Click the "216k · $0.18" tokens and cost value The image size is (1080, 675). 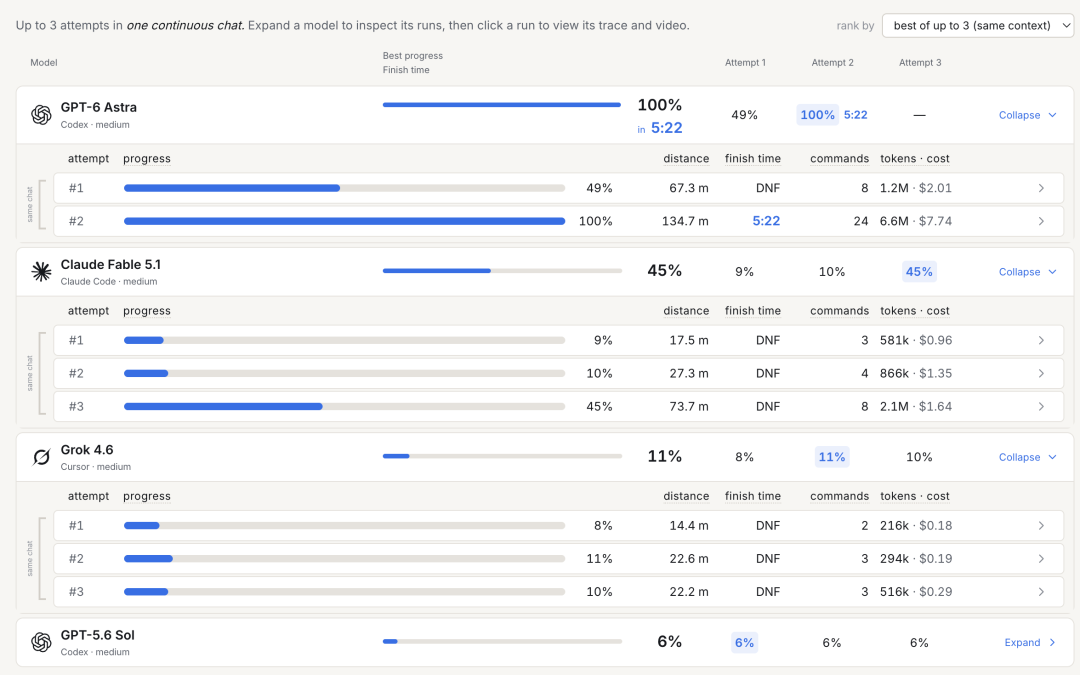click(916, 526)
